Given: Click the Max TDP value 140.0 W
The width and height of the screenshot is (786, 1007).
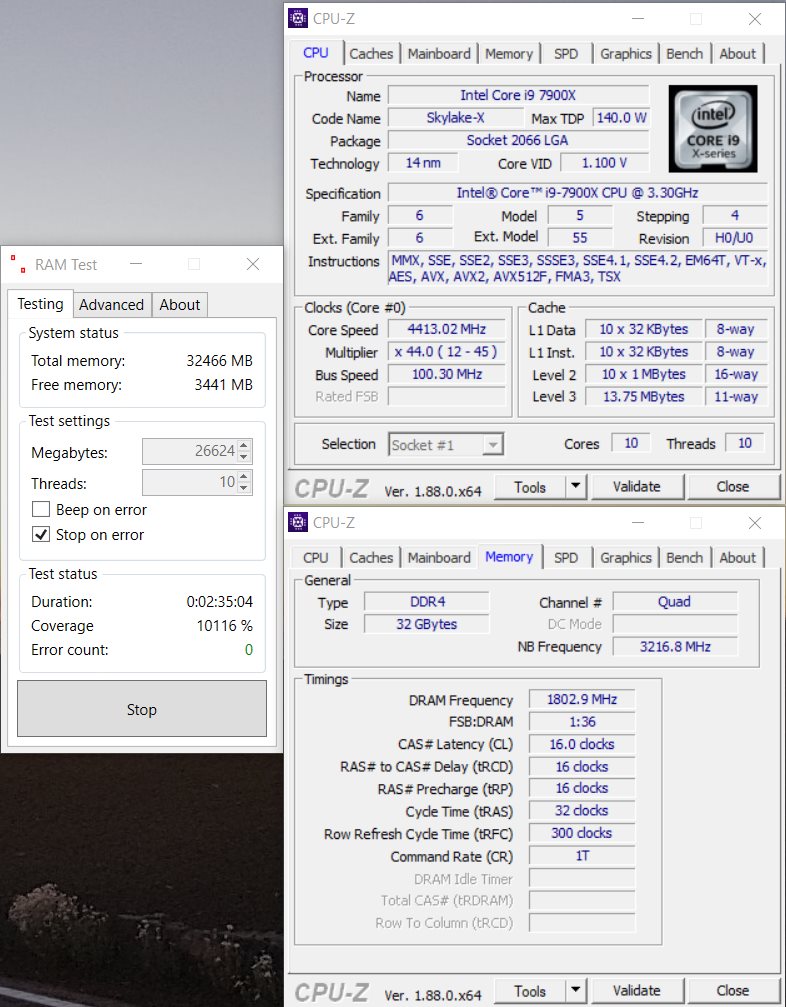Looking at the screenshot, I should pos(620,118).
